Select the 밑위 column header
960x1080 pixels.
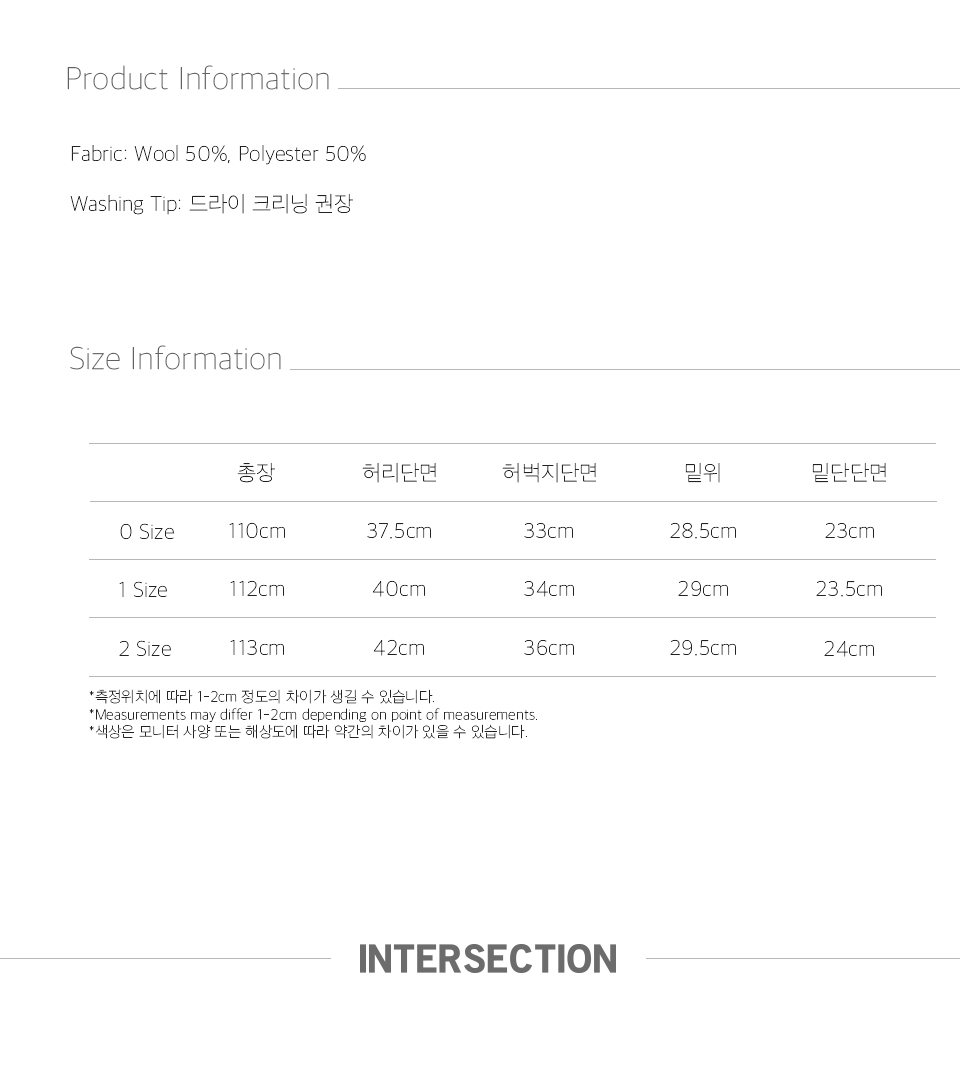(x=703, y=473)
